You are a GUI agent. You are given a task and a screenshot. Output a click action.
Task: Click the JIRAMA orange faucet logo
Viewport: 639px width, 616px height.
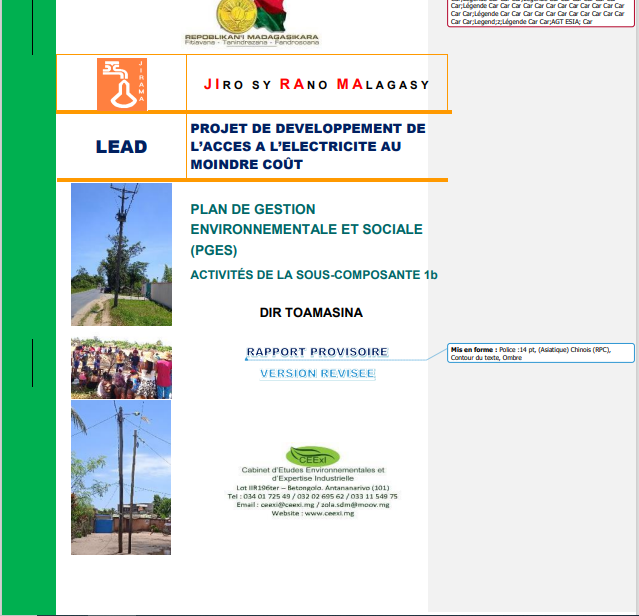[x=122, y=84]
